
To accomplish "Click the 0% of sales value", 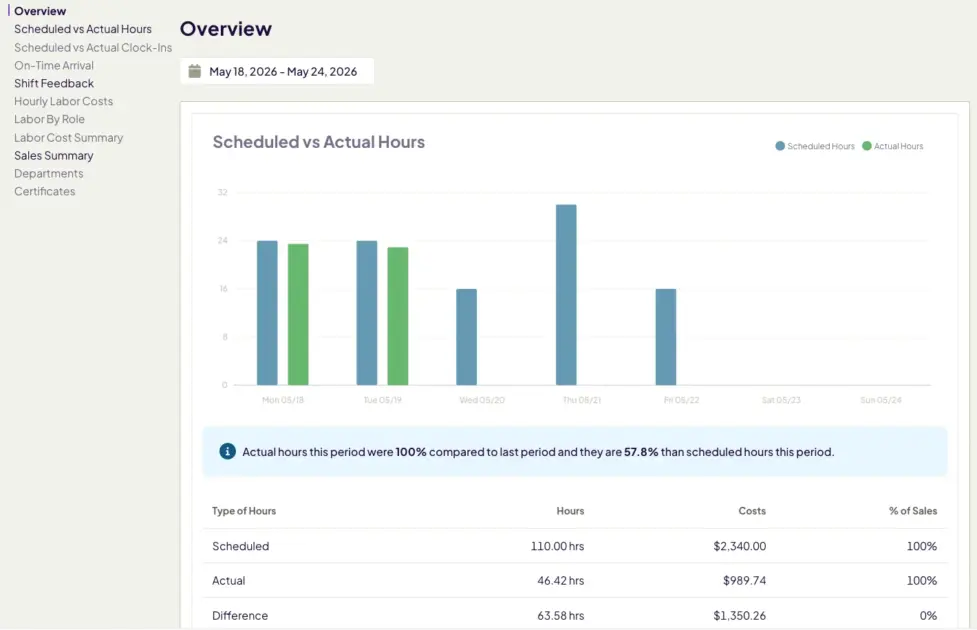I will click(x=928, y=616).
